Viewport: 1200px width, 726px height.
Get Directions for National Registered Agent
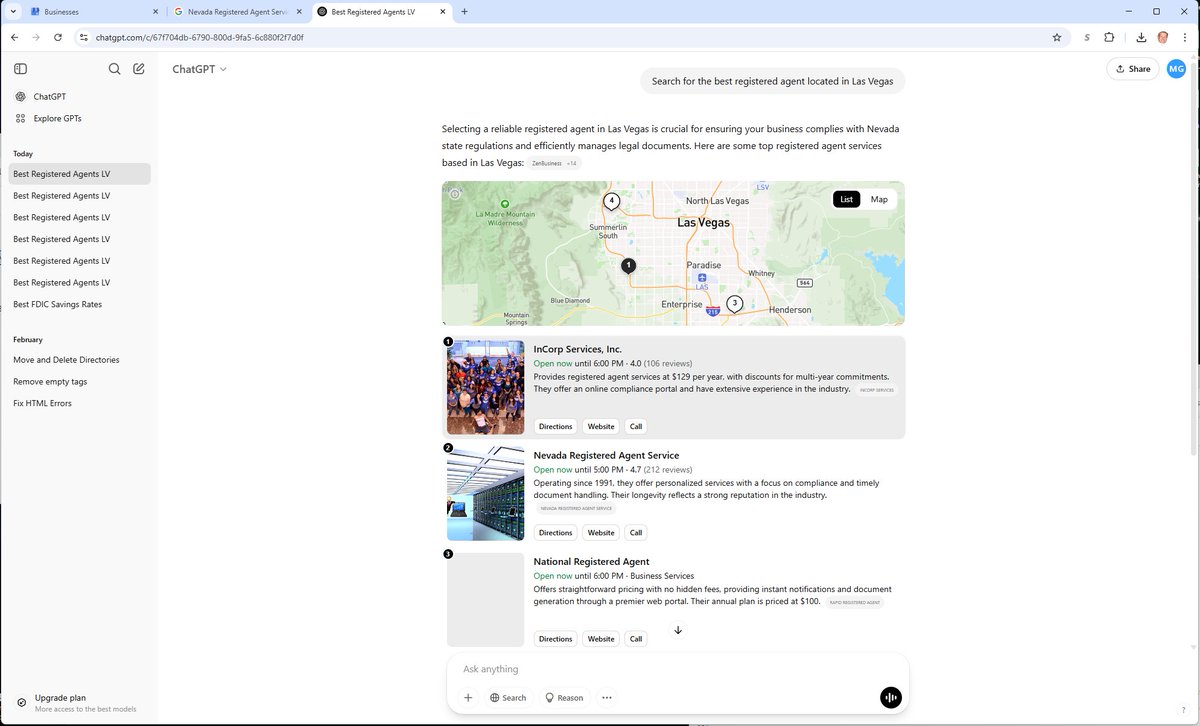(555, 638)
